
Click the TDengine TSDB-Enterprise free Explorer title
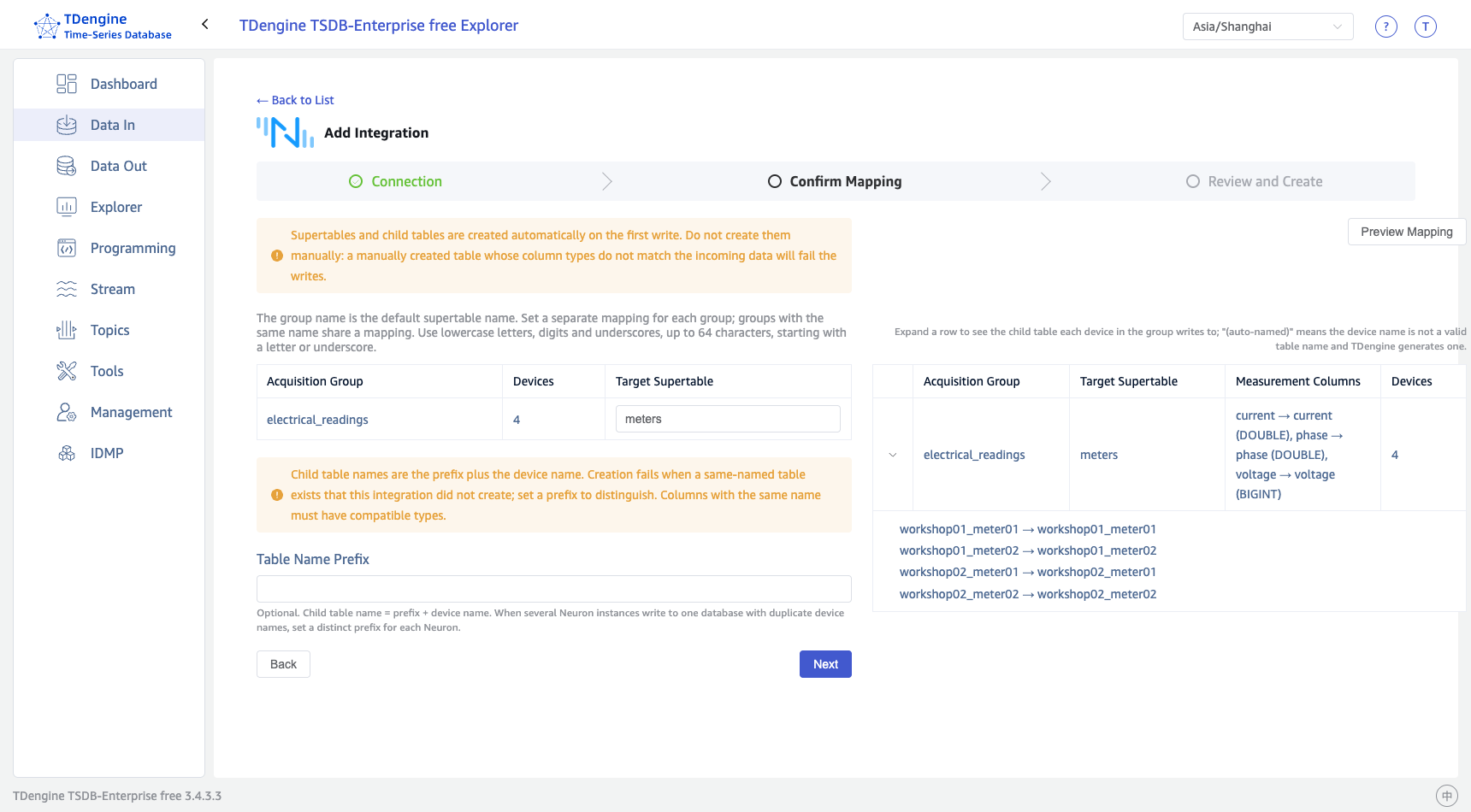pos(379,26)
